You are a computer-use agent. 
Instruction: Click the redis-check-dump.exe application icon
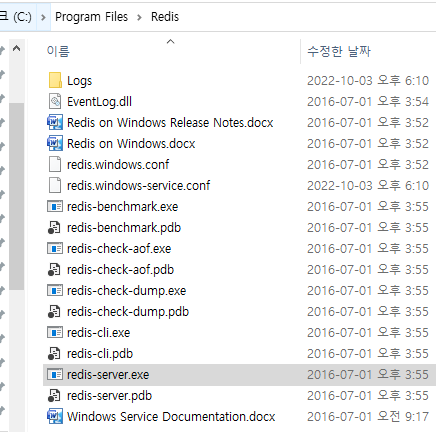(55, 291)
